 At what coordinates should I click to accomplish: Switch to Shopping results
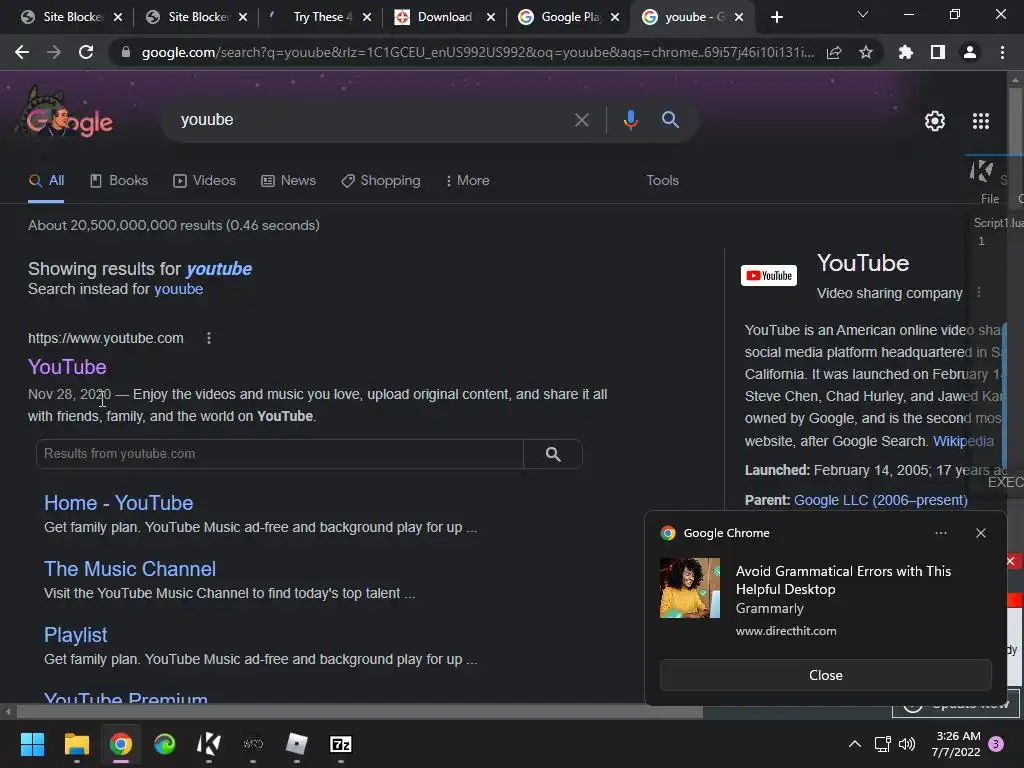click(381, 181)
